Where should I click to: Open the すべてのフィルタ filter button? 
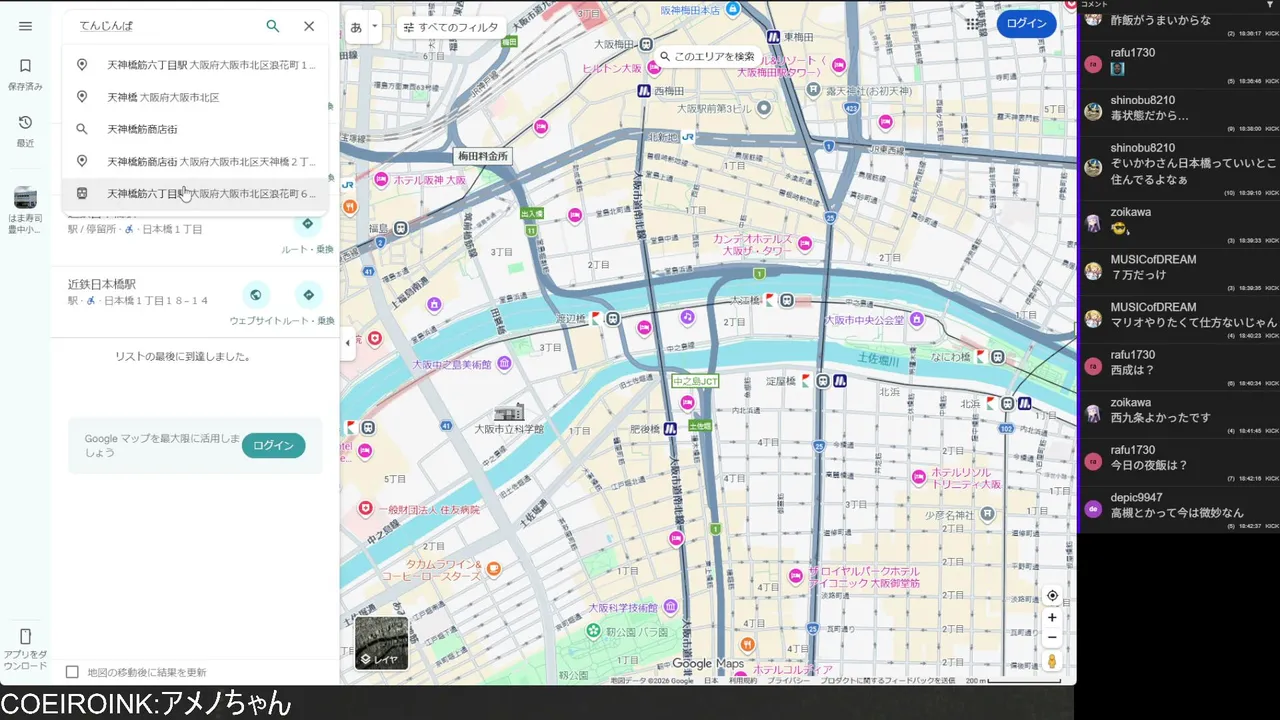tap(451, 28)
